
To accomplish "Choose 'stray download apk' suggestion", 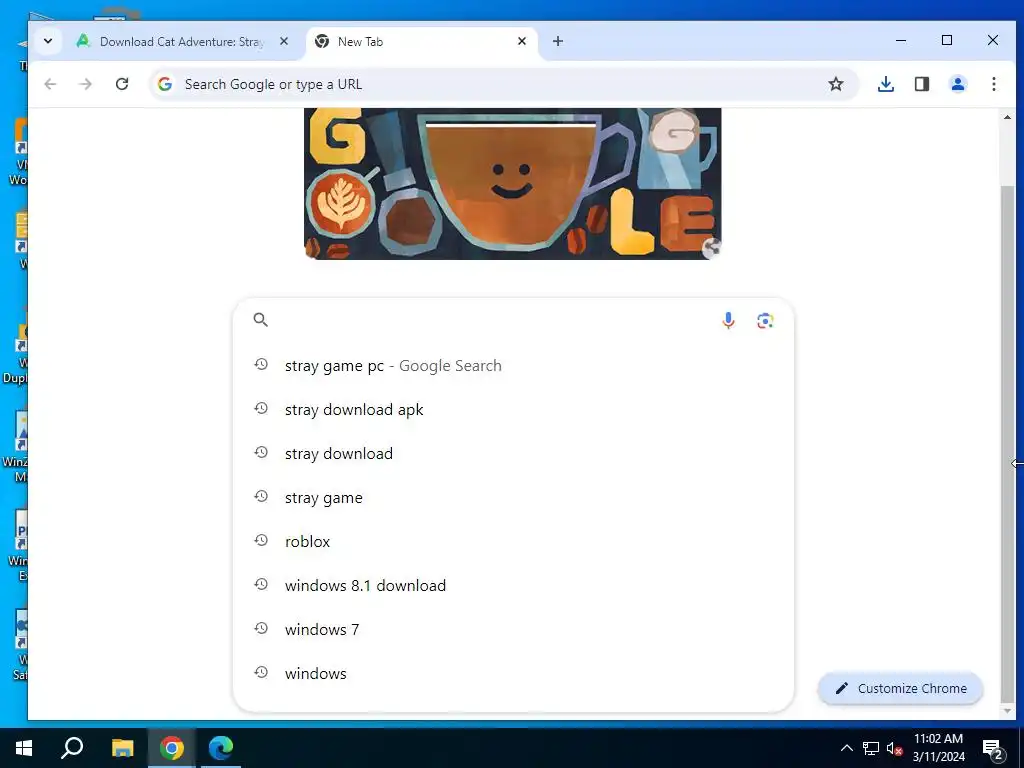I will [513, 409].
